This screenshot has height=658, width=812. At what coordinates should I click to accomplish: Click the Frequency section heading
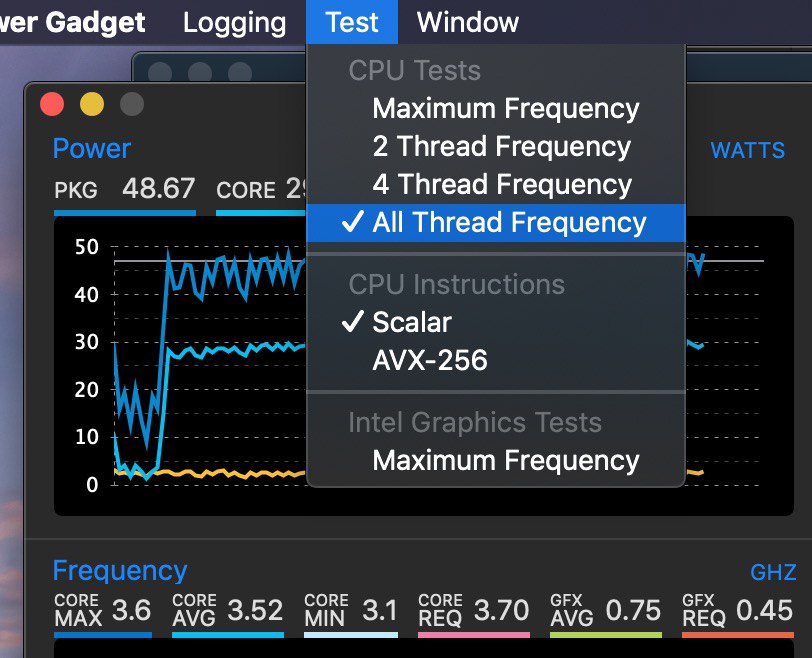[x=120, y=571]
